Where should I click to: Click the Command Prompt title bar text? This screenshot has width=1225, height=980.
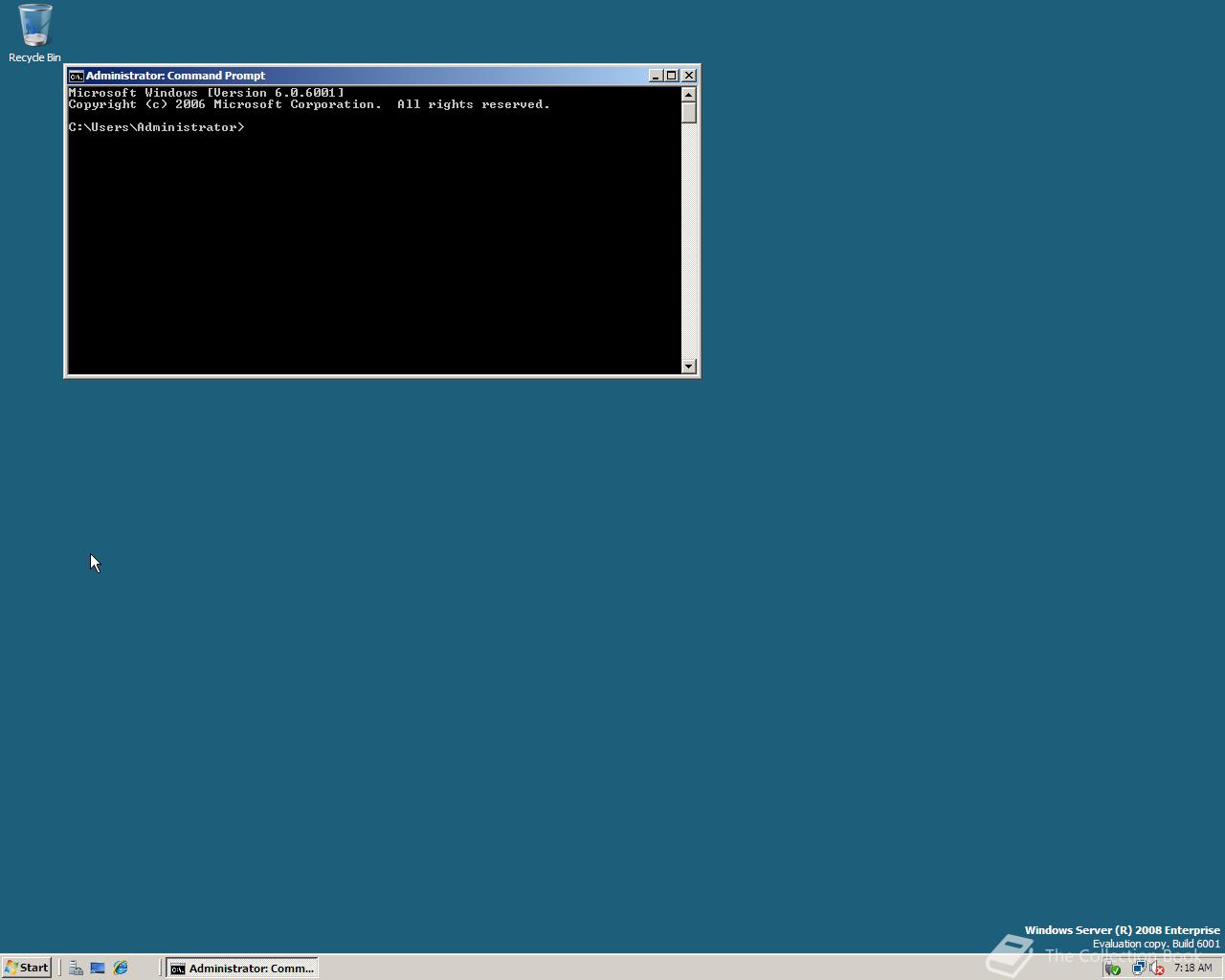tap(175, 76)
